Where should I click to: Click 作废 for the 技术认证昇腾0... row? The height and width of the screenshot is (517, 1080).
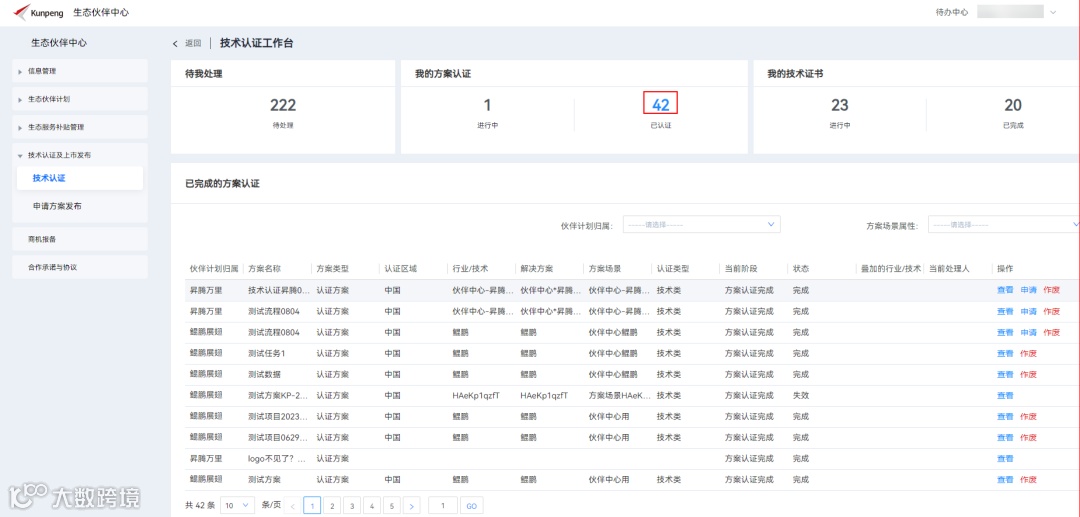1052,291
